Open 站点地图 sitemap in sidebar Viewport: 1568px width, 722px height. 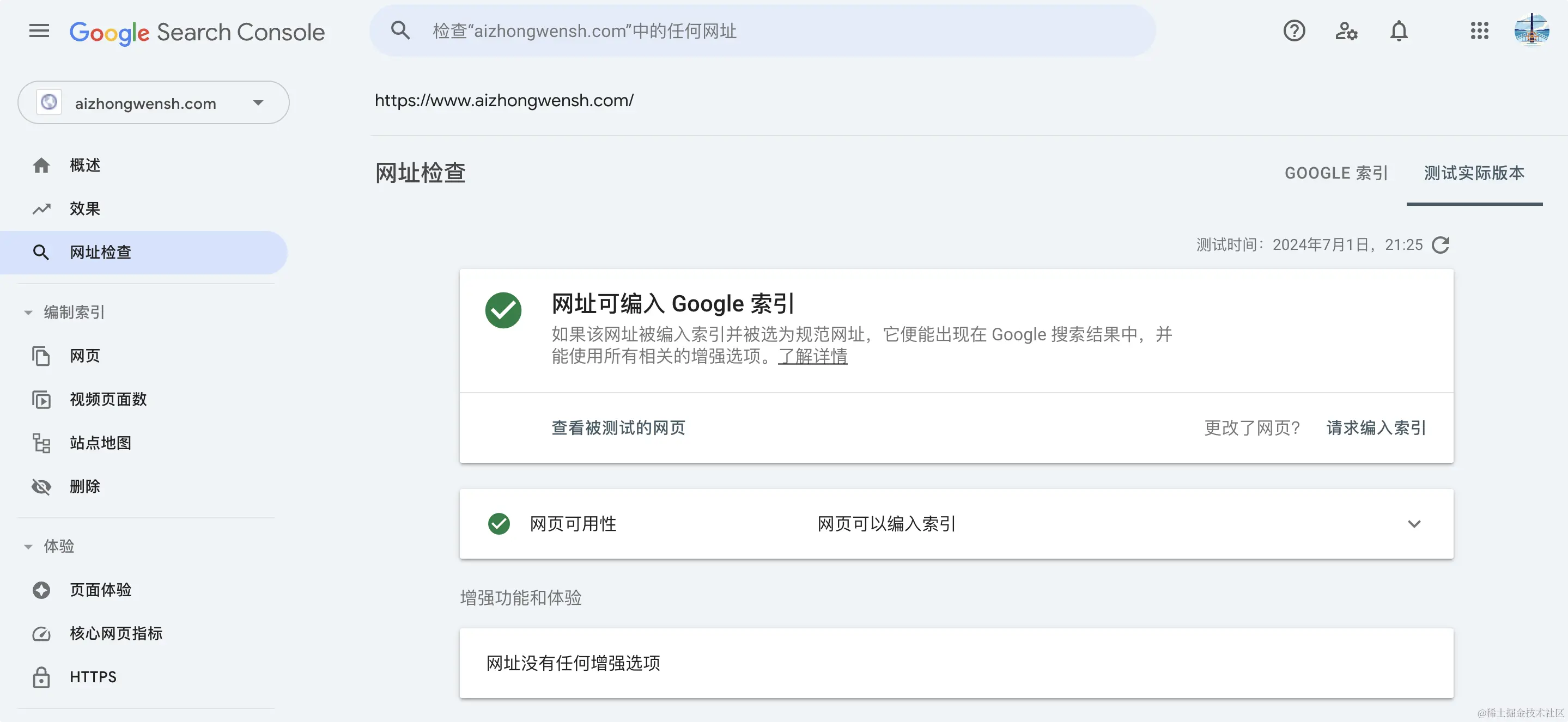[100, 443]
